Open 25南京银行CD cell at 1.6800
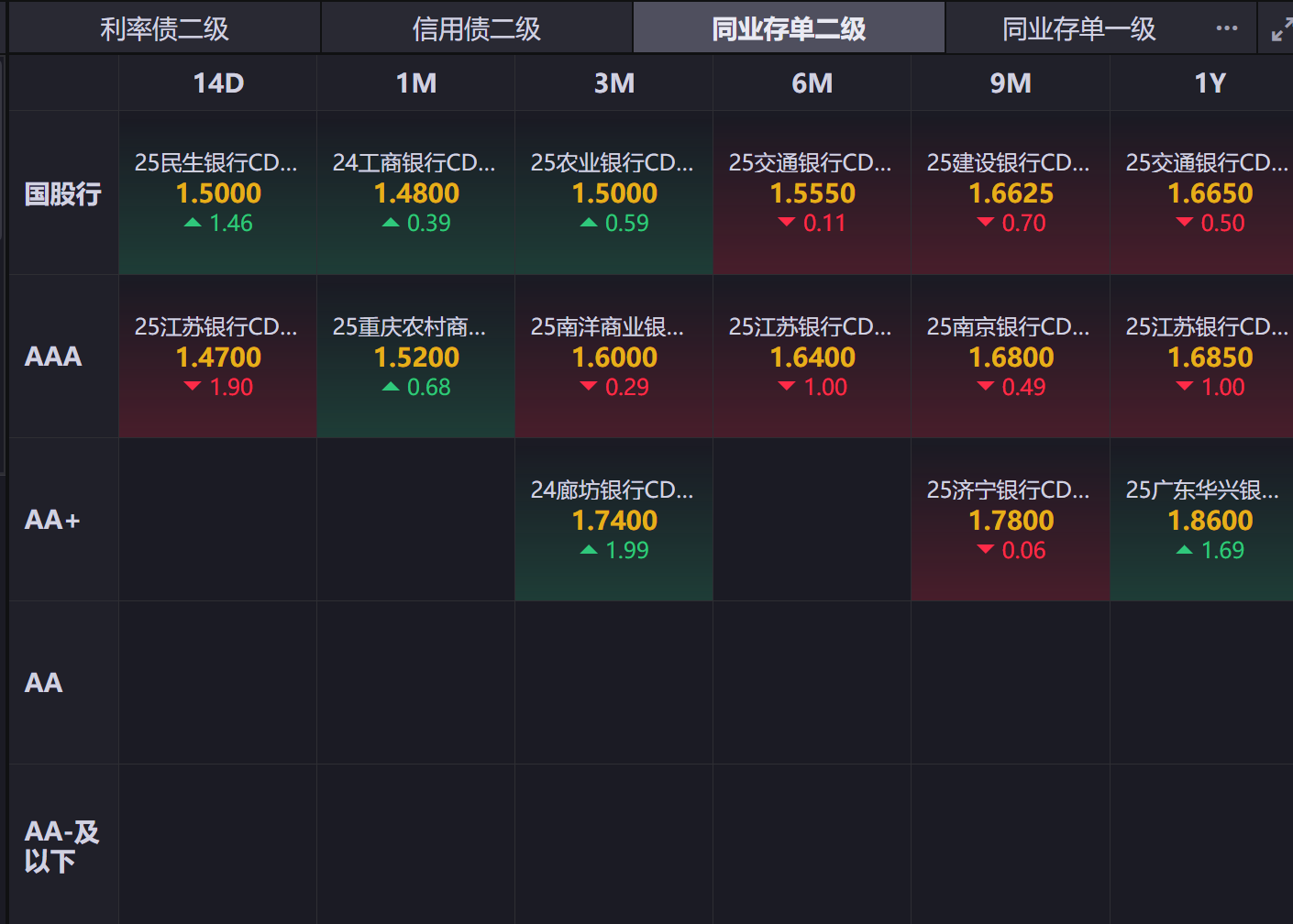This screenshot has width=1293, height=924. (x=1011, y=357)
